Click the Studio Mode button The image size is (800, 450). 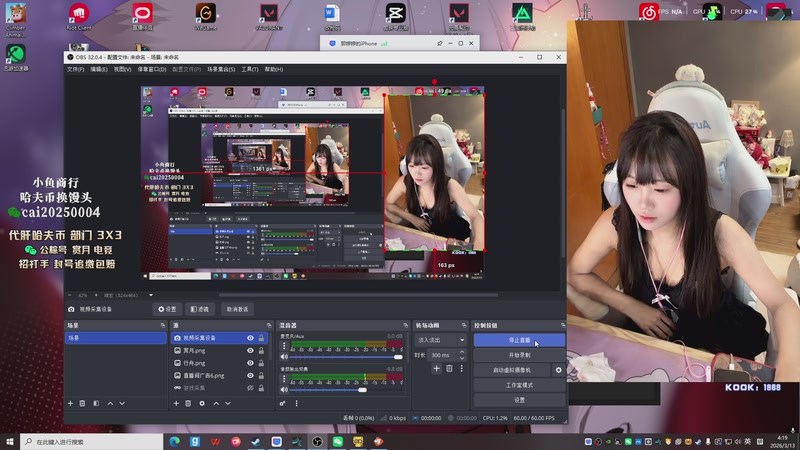pos(519,385)
